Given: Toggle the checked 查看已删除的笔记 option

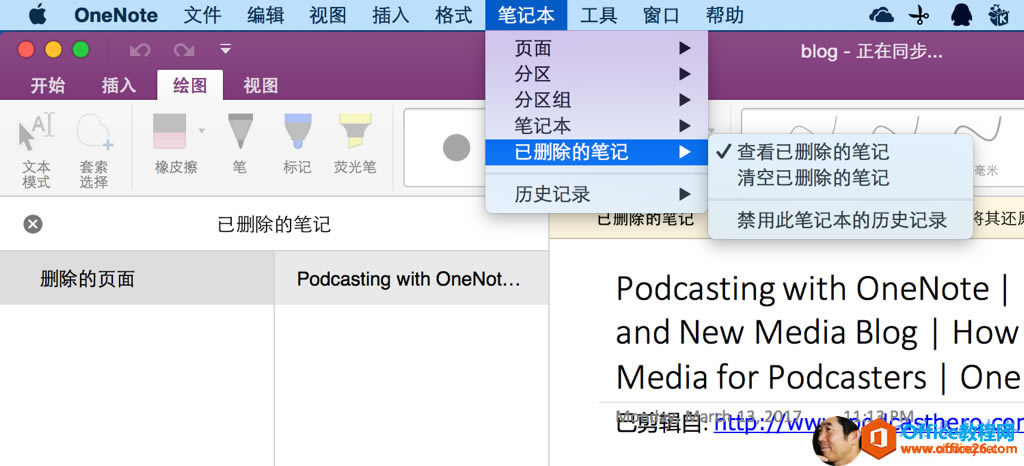Looking at the screenshot, I should tap(841, 152).
